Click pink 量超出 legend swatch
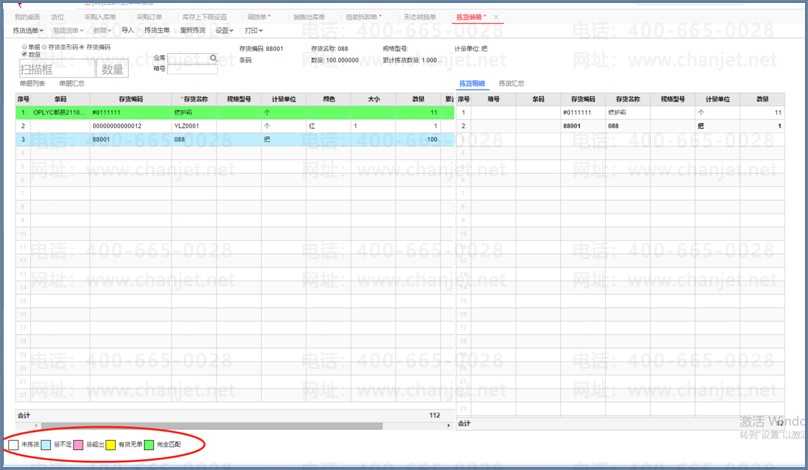808x470 pixels. pos(78,444)
